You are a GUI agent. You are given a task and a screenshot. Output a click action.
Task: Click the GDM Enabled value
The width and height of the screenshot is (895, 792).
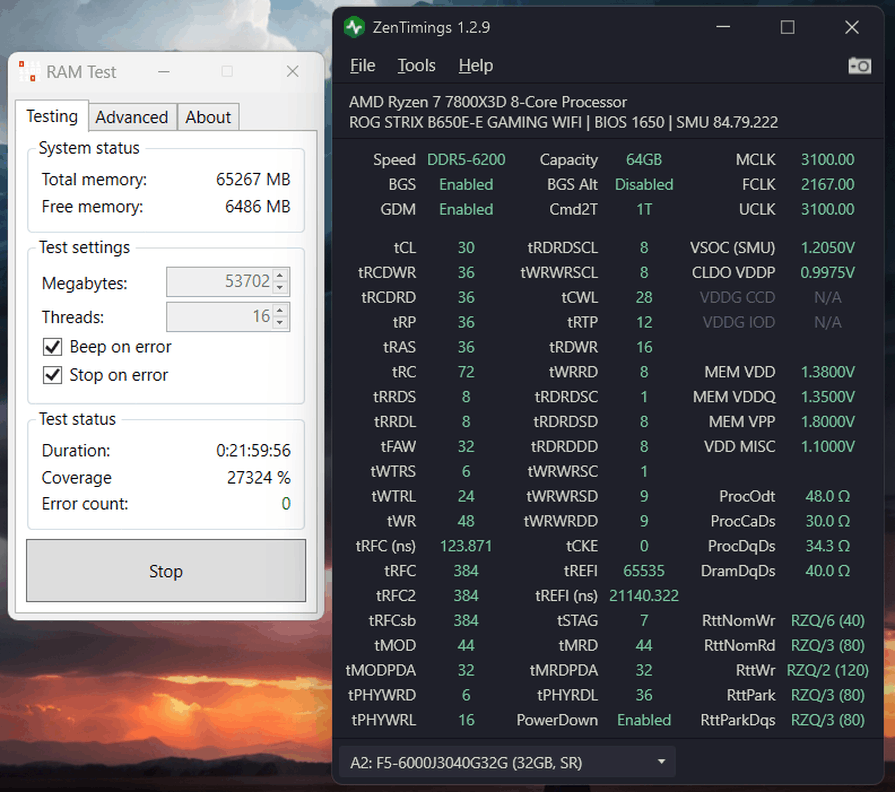[466, 210]
